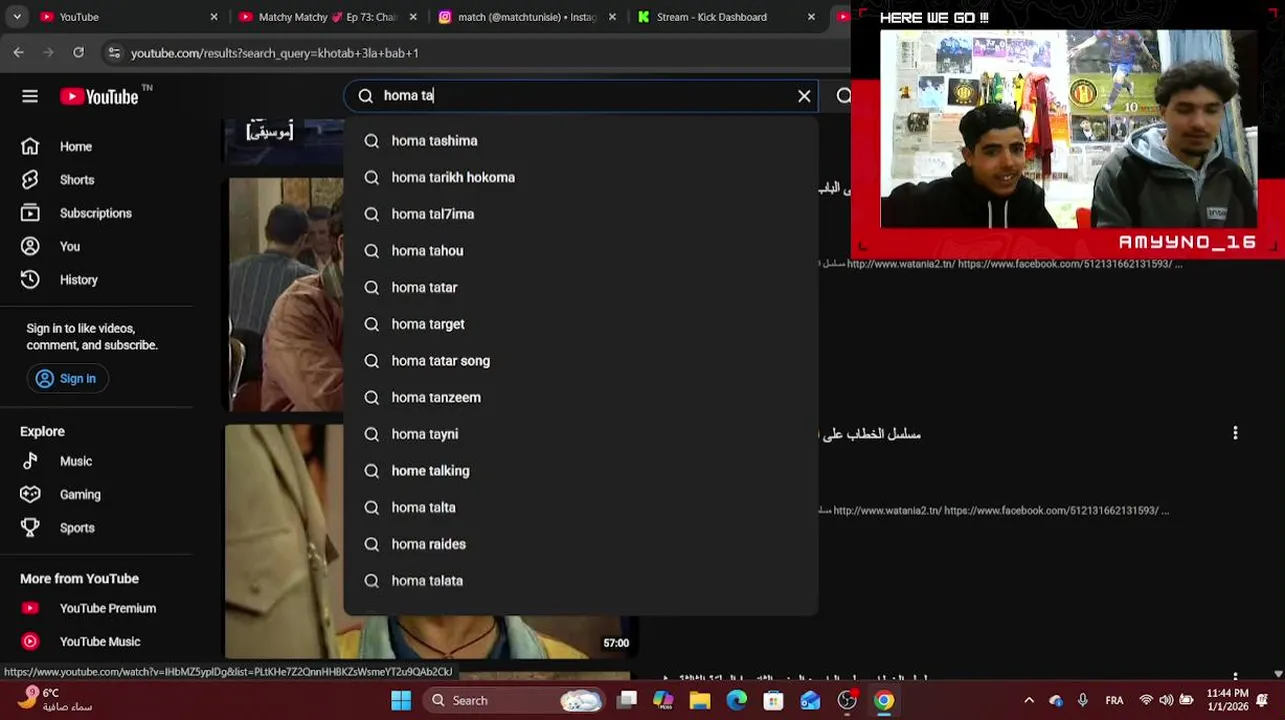The image size is (1285, 720).
Task: Click the search magnifier button right of search box
Action: pos(843,96)
